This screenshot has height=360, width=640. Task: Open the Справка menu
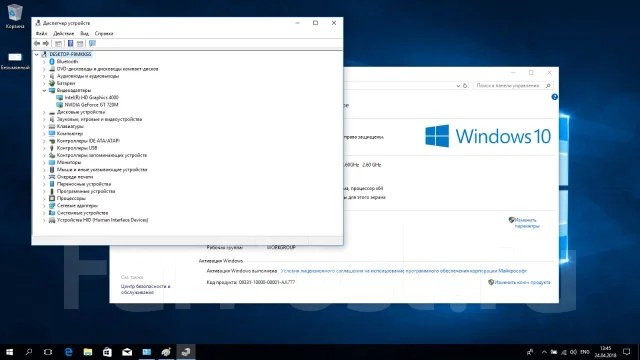(104, 33)
